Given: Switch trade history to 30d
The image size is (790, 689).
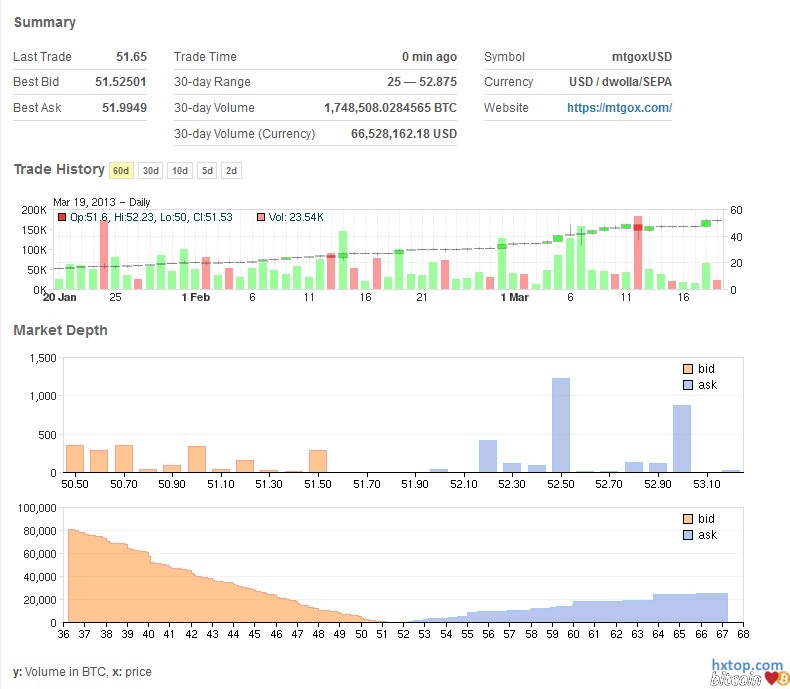Looking at the screenshot, I should (x=150, y=170).
